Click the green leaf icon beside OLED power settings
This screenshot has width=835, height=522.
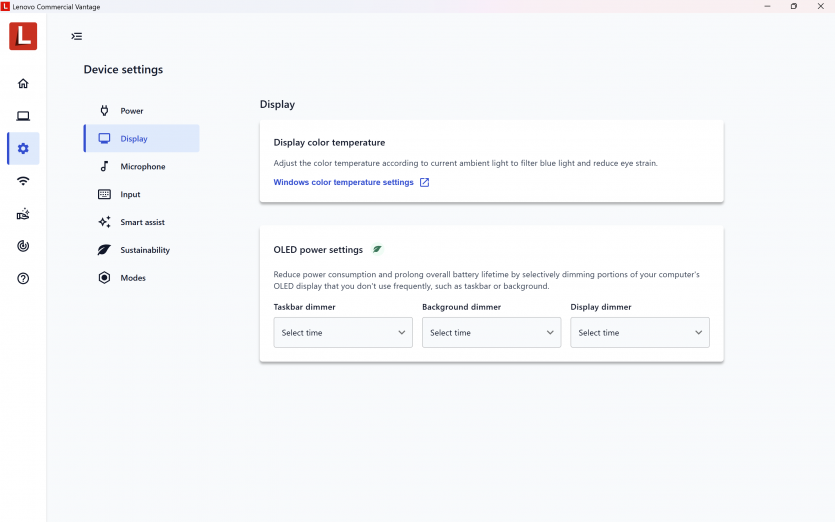pos(377,250)
